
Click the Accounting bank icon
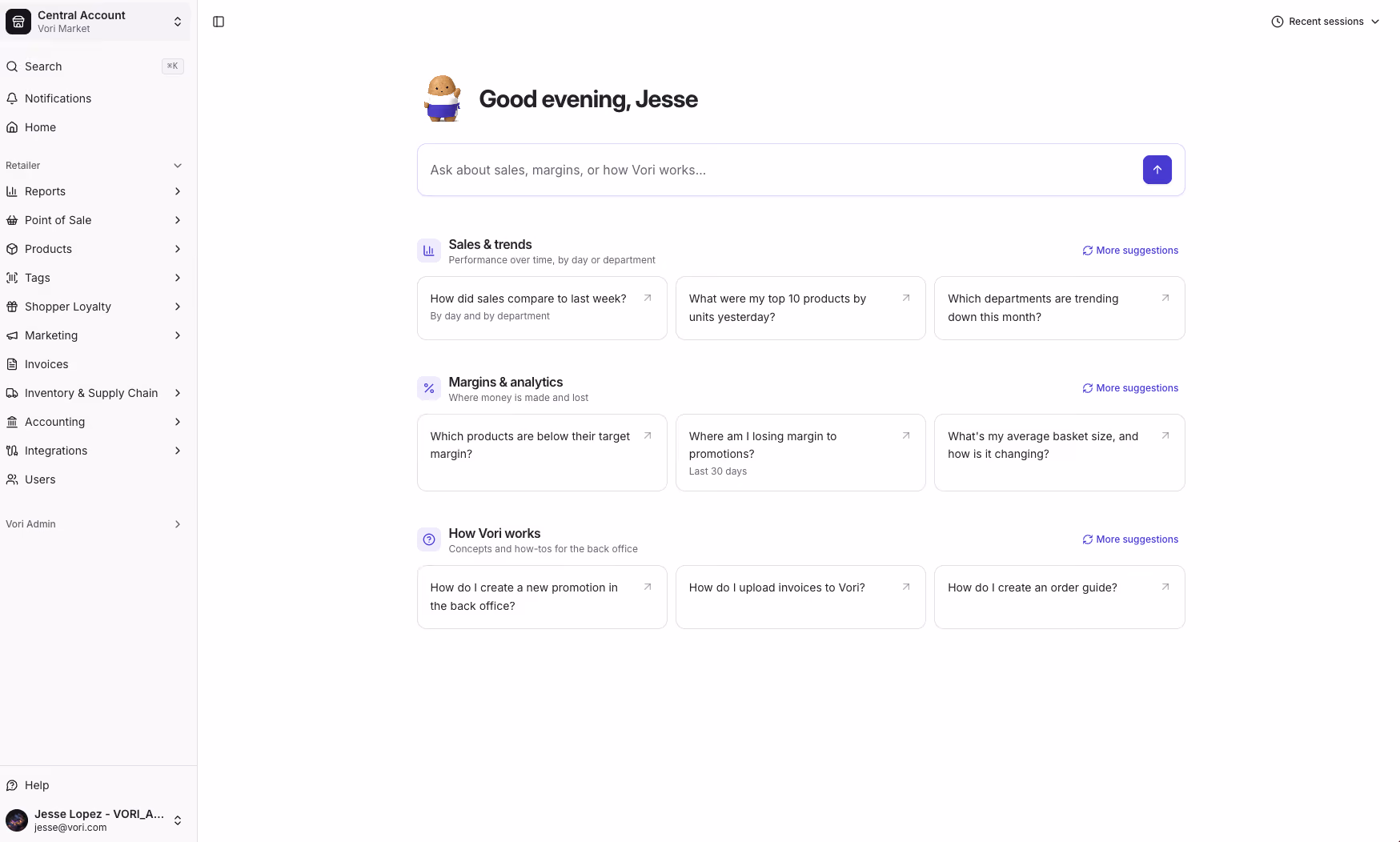pyautogui.click(x=12, y=422)
